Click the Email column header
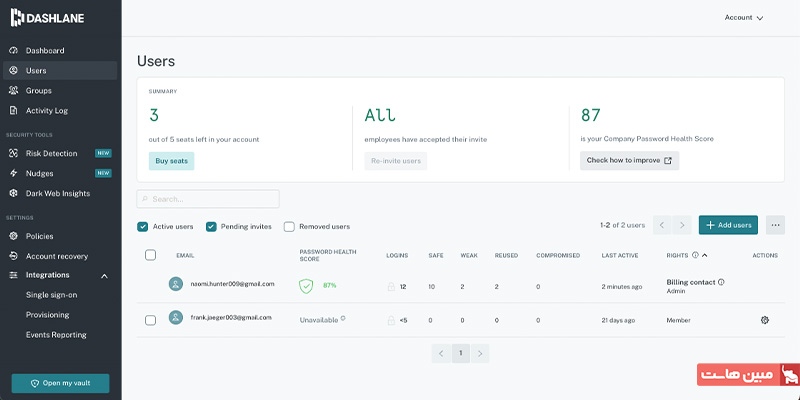The image size is (800, 400). [x=185, y=256]
